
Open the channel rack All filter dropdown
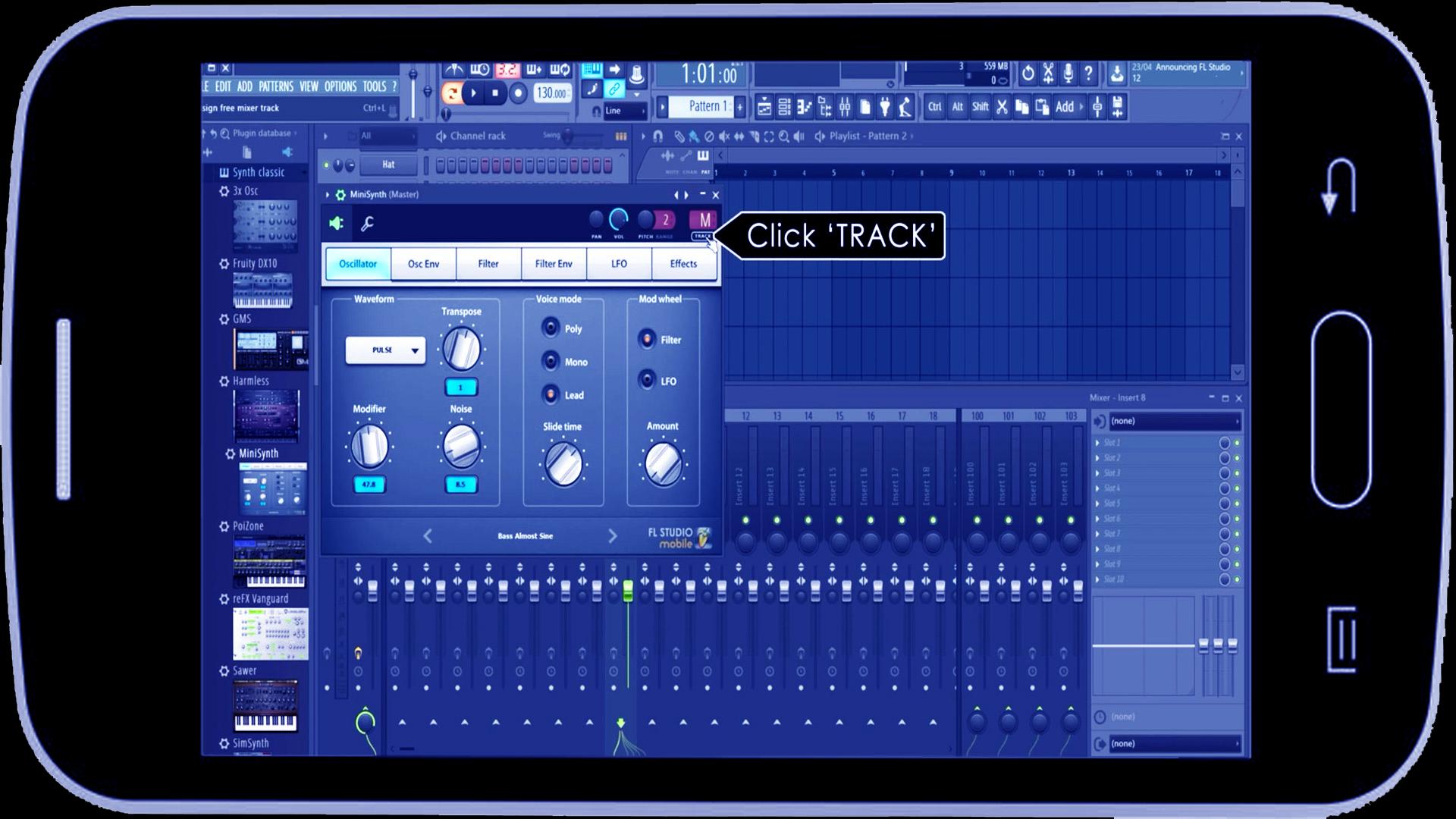click(388, 136)
